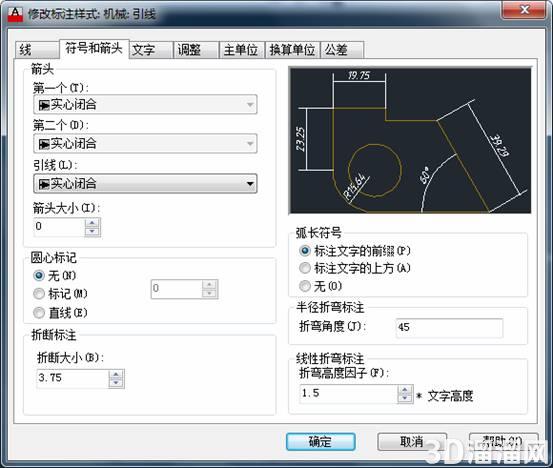Confirm with the 确定 button

[321, 442]
